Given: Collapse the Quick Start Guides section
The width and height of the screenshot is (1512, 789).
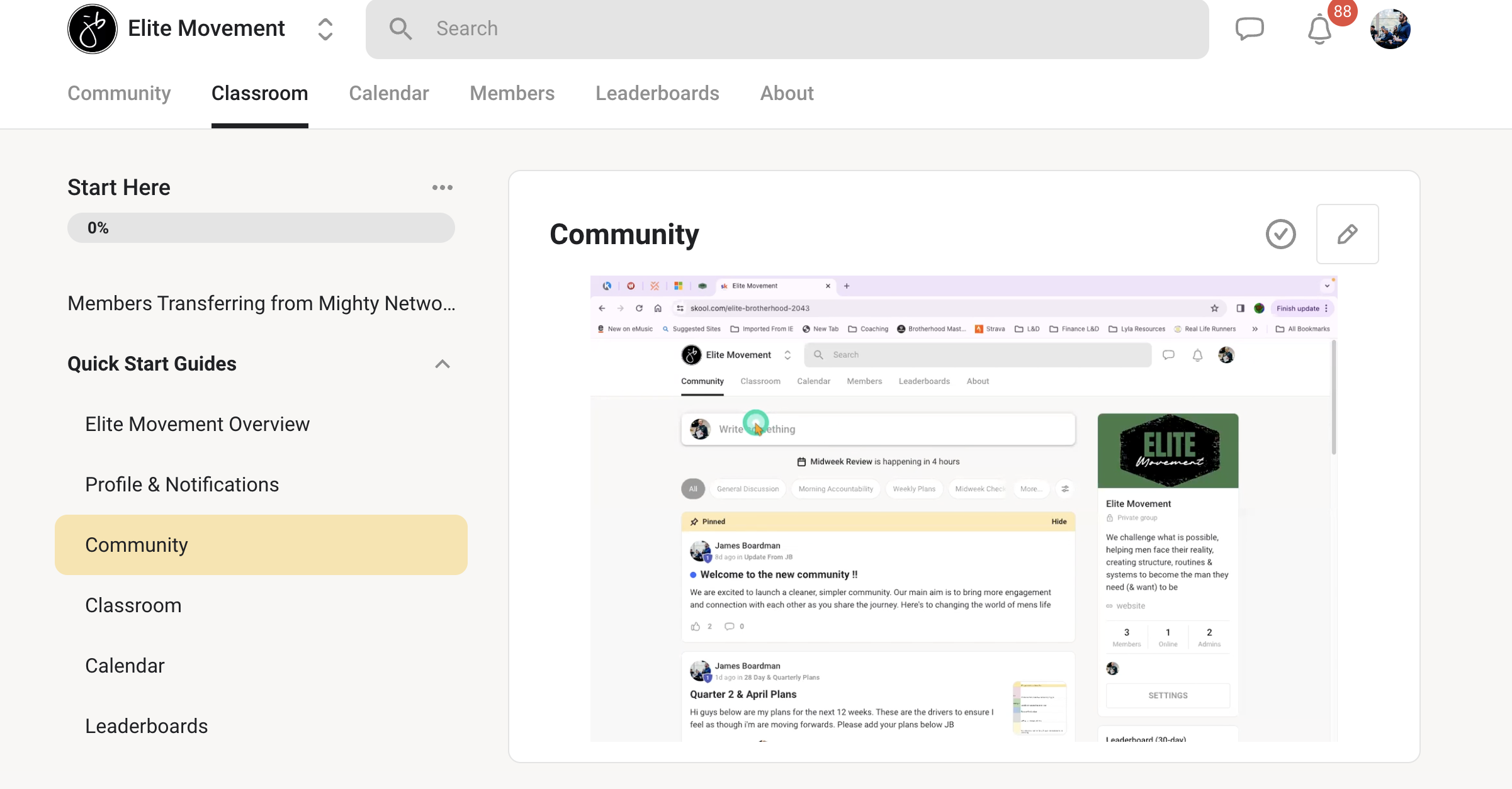Looking at the screenshot, I should [x=442, y=364].
